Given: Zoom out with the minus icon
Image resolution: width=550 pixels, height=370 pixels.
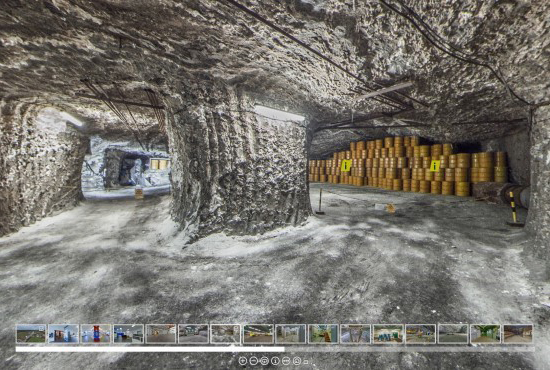Looking at the screenshot, I should pos(254,361).
